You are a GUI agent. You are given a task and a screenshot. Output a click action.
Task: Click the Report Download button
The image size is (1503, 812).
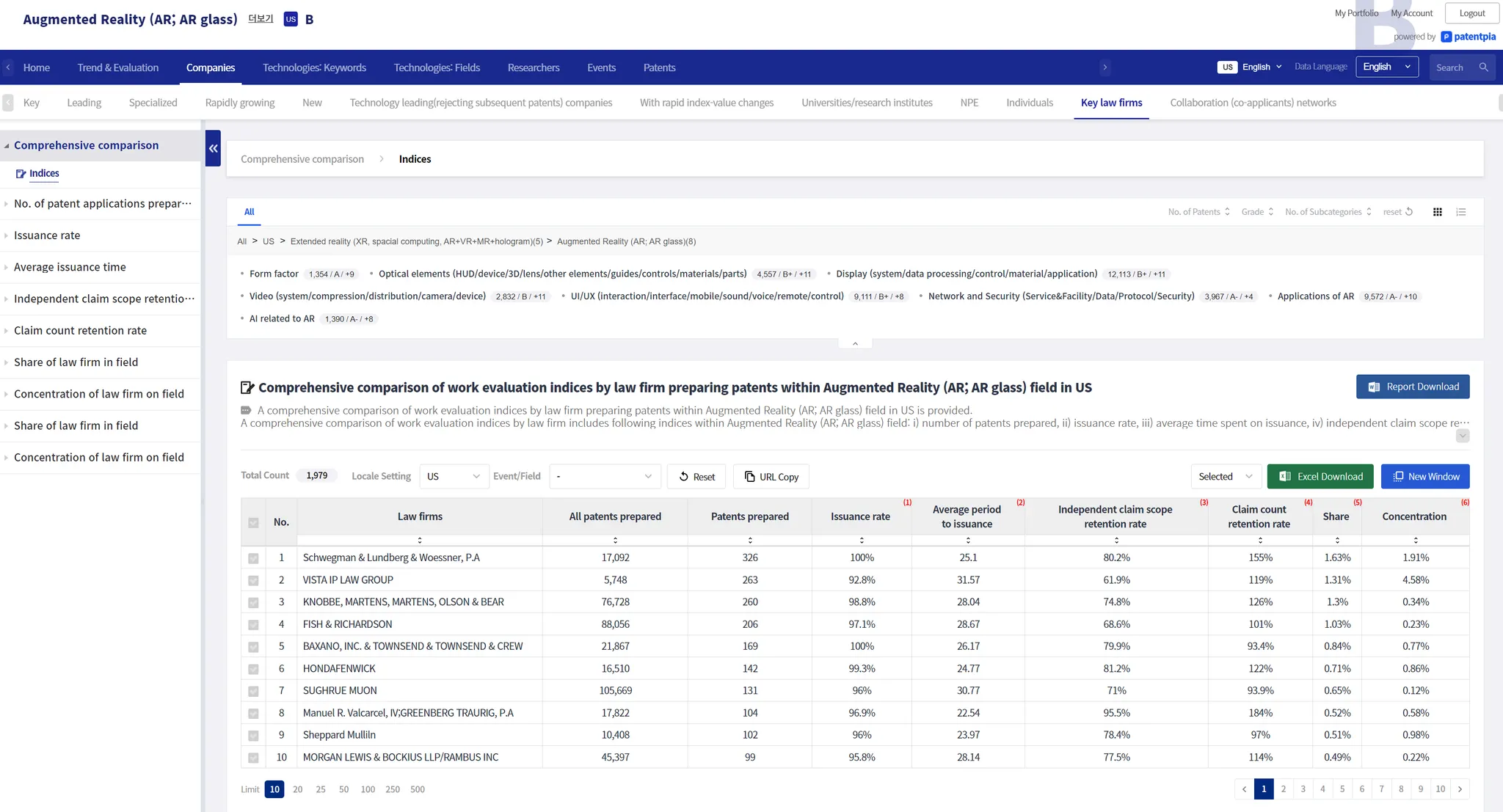(1412, 387)
